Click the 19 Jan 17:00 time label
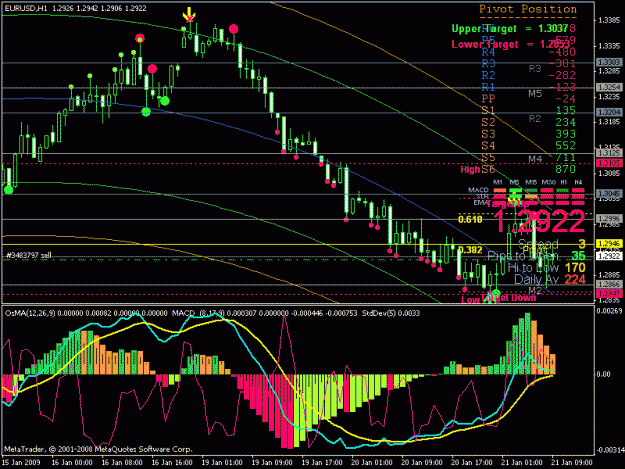The width and height of the screenshot is (625, 469). pos(322,462)
